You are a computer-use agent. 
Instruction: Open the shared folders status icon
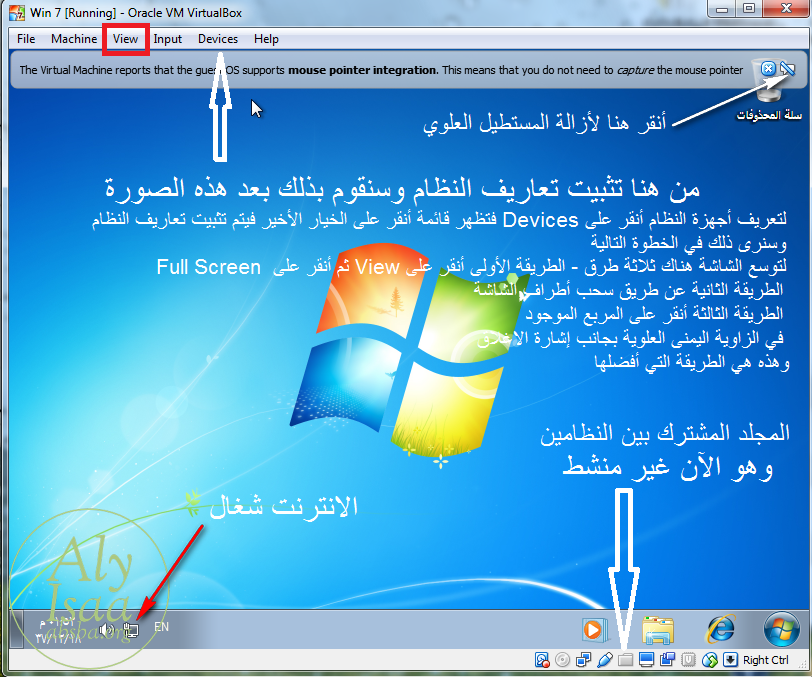point(626,660)
